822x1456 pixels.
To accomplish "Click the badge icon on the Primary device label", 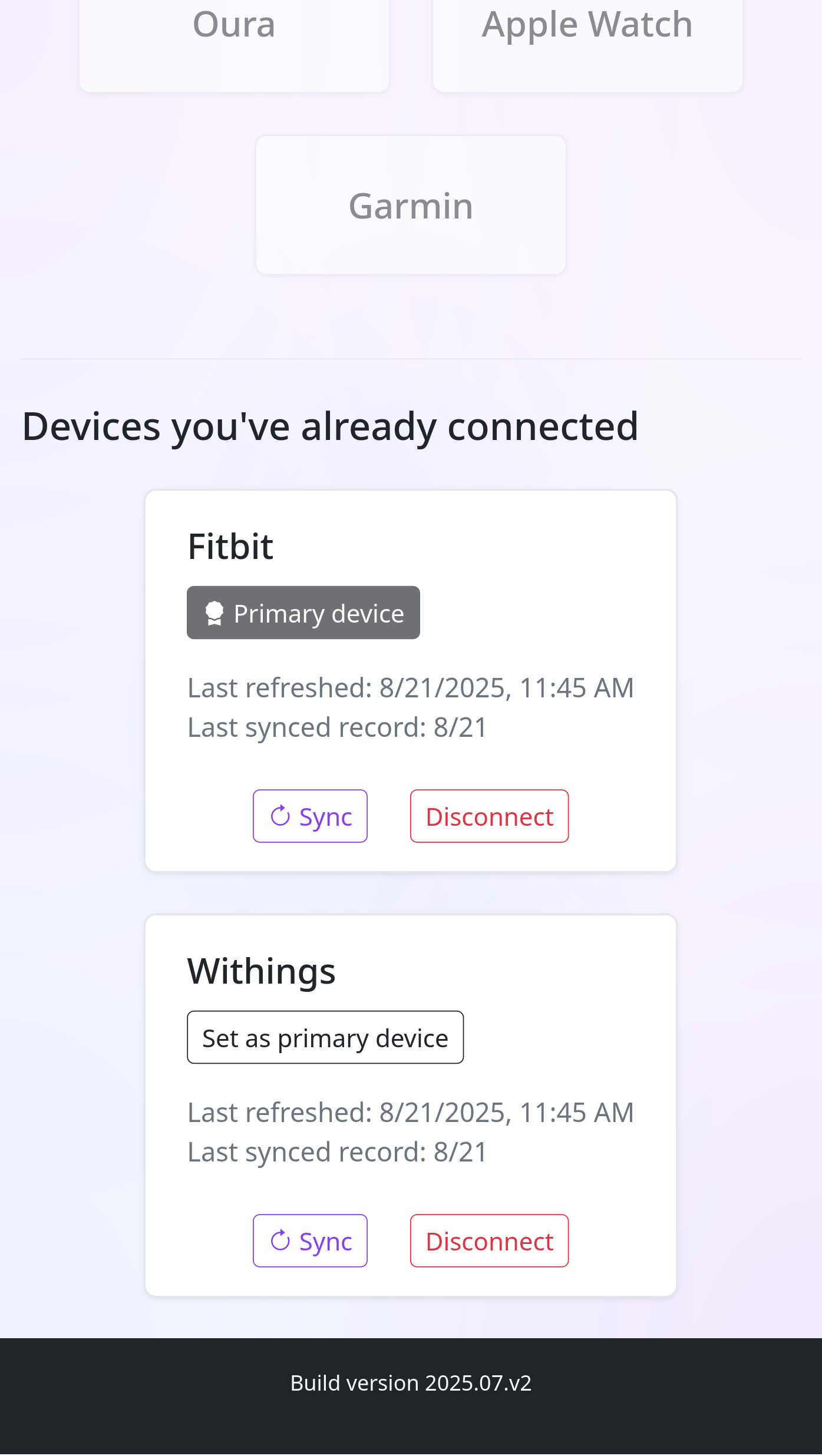I will (214, 613).
